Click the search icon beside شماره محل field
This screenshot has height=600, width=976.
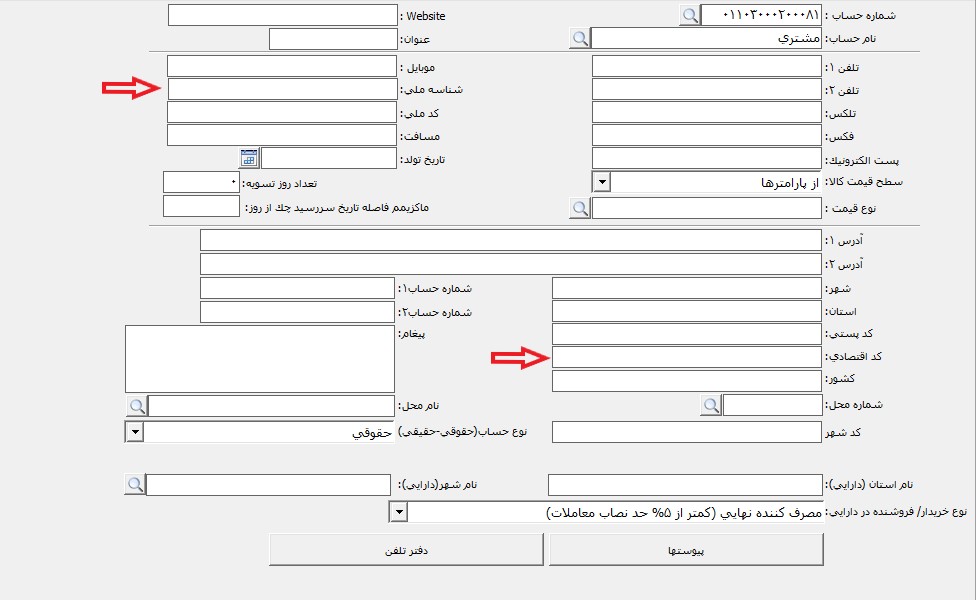pyautogui.click(x=710, y=405)
